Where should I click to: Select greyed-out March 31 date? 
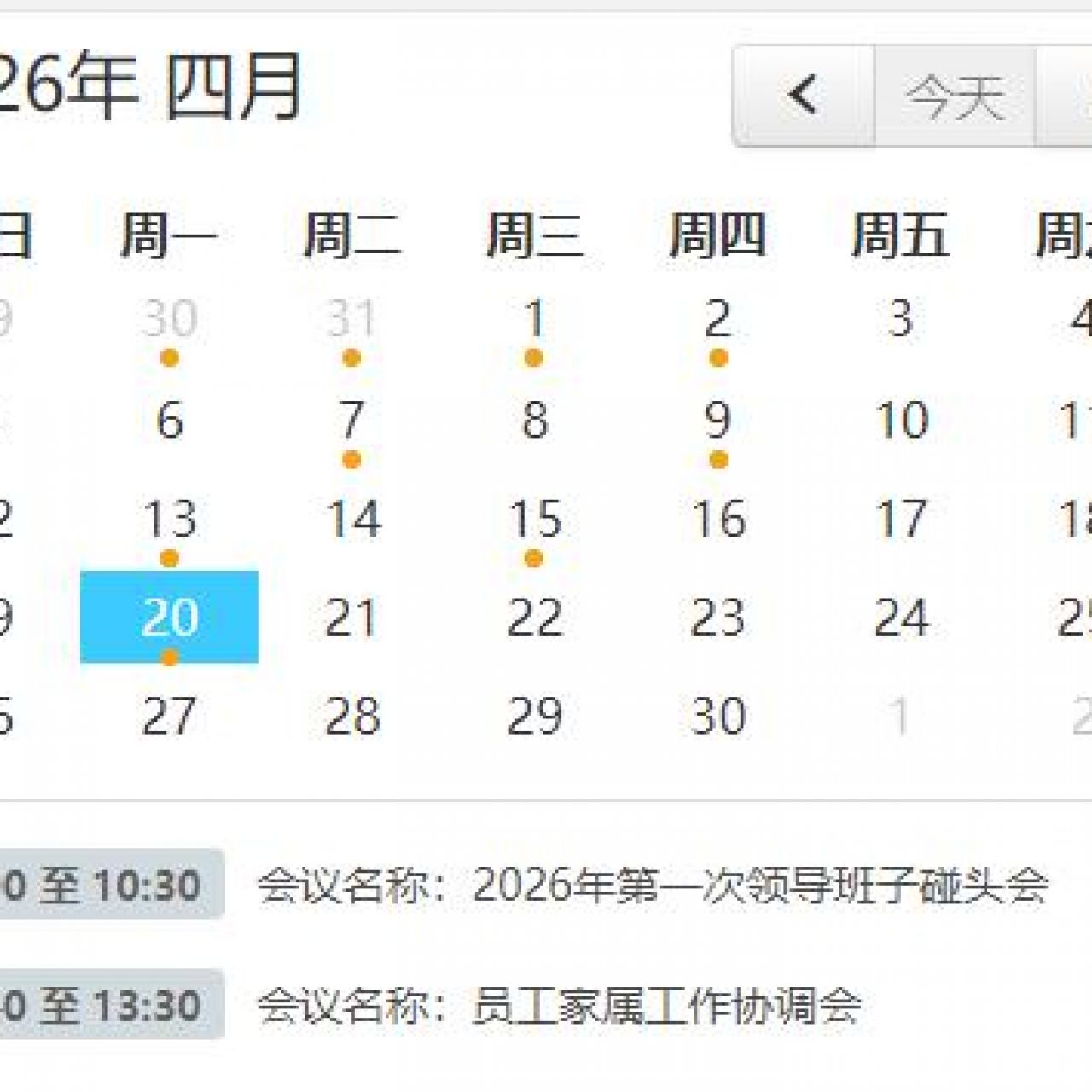click(x=351, y=319)
